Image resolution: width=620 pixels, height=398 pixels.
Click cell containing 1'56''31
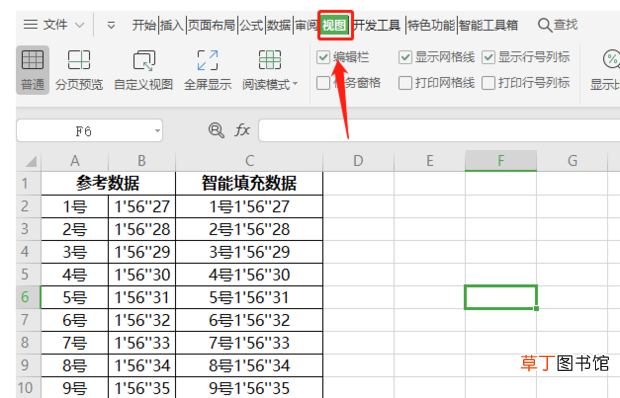[x=142, y=297]
